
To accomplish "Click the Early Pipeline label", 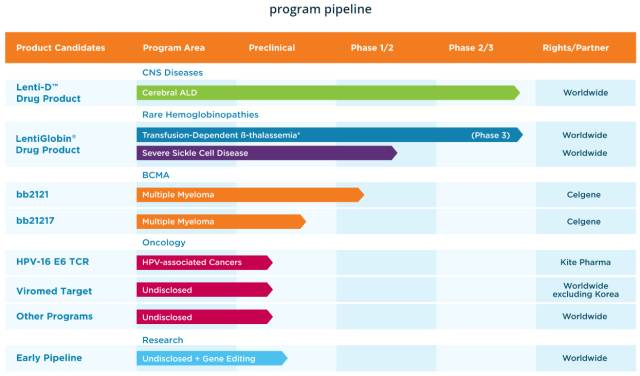I will coord(49,358).
